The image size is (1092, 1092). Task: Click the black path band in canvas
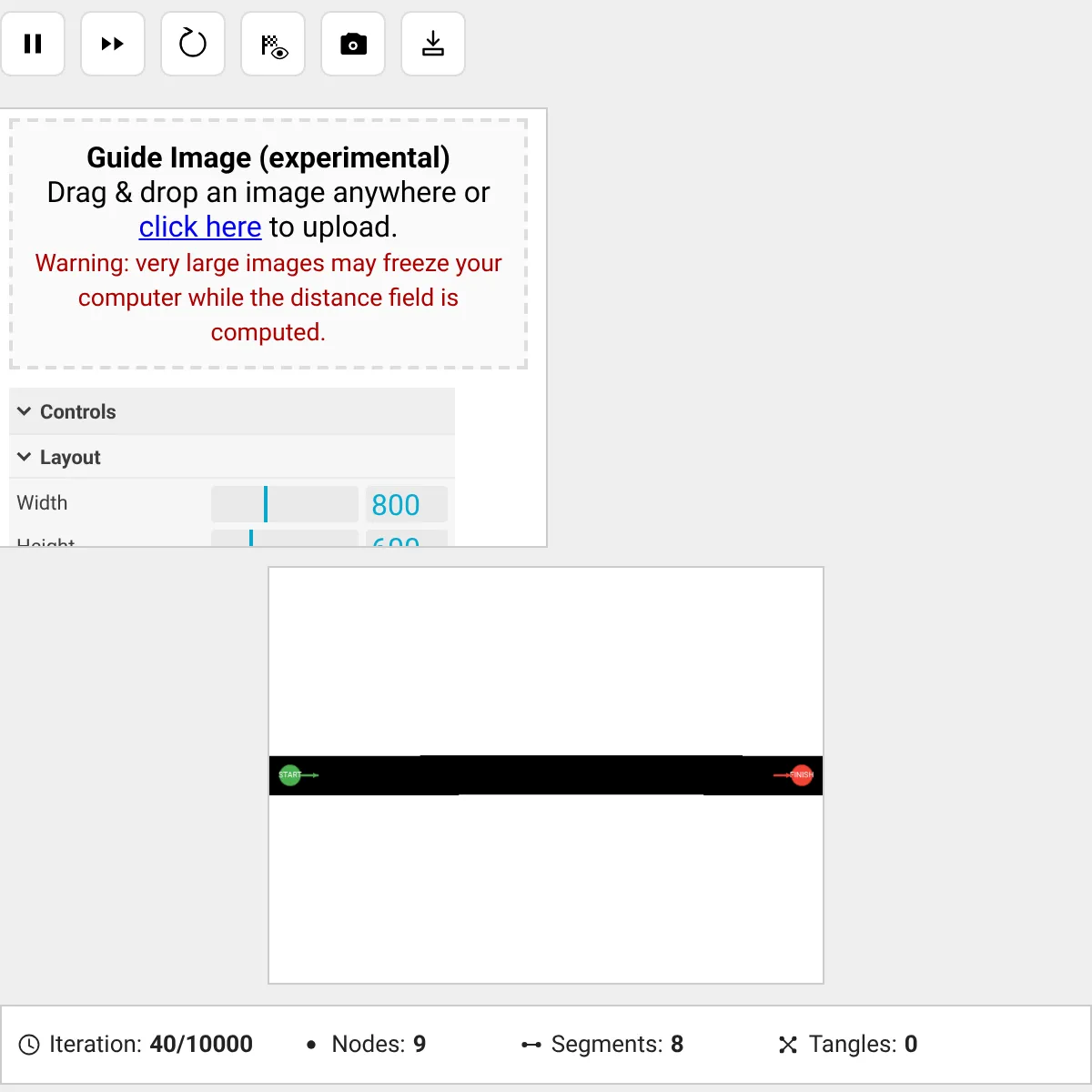coord(546,775)
